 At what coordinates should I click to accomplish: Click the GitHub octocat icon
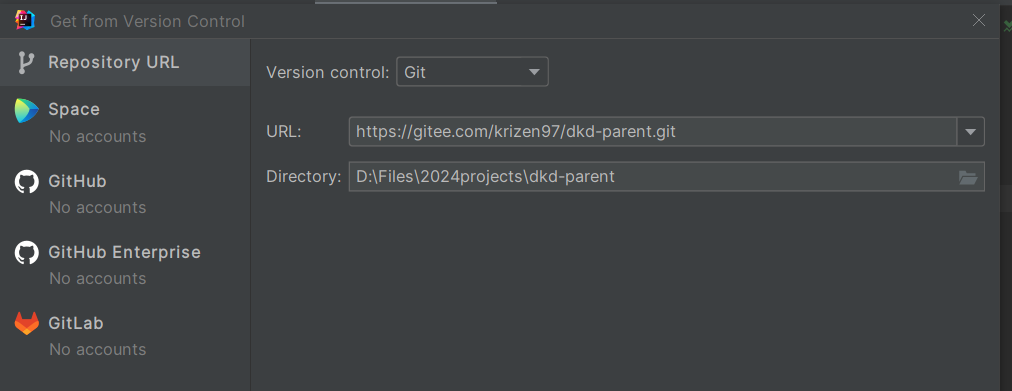26,182
